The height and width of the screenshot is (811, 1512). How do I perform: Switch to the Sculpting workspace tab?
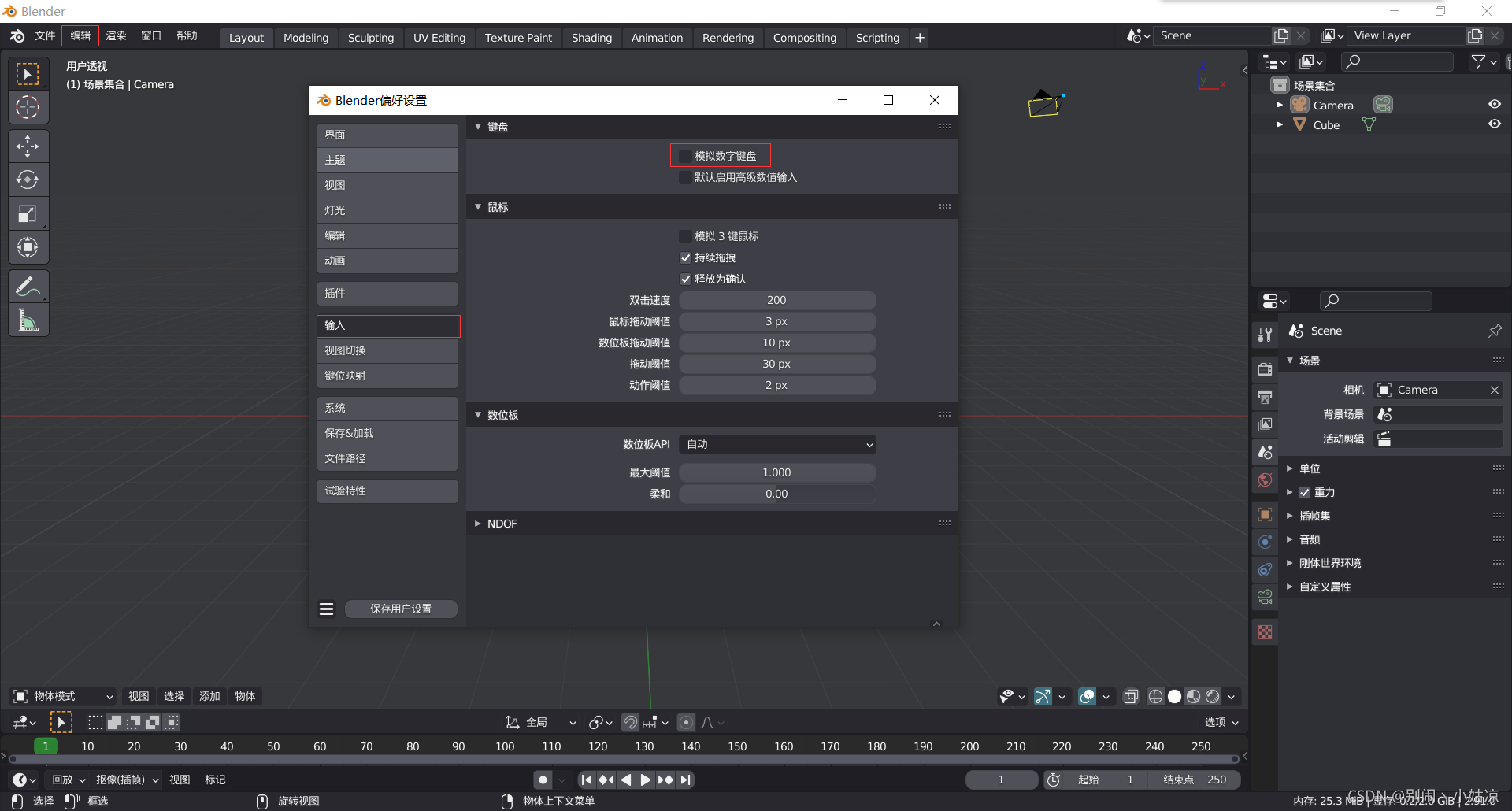point(371,38)
